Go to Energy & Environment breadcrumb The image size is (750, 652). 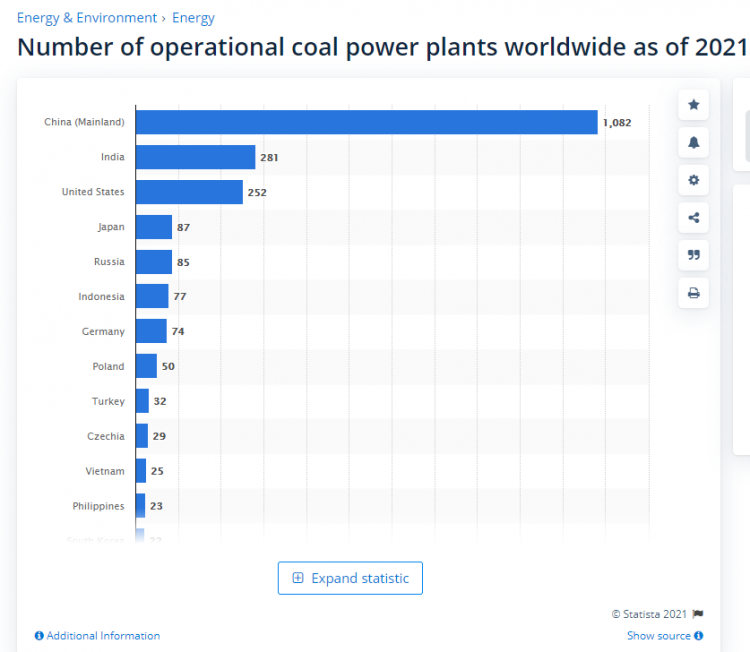pyautogui.click(x=87, y=18)
